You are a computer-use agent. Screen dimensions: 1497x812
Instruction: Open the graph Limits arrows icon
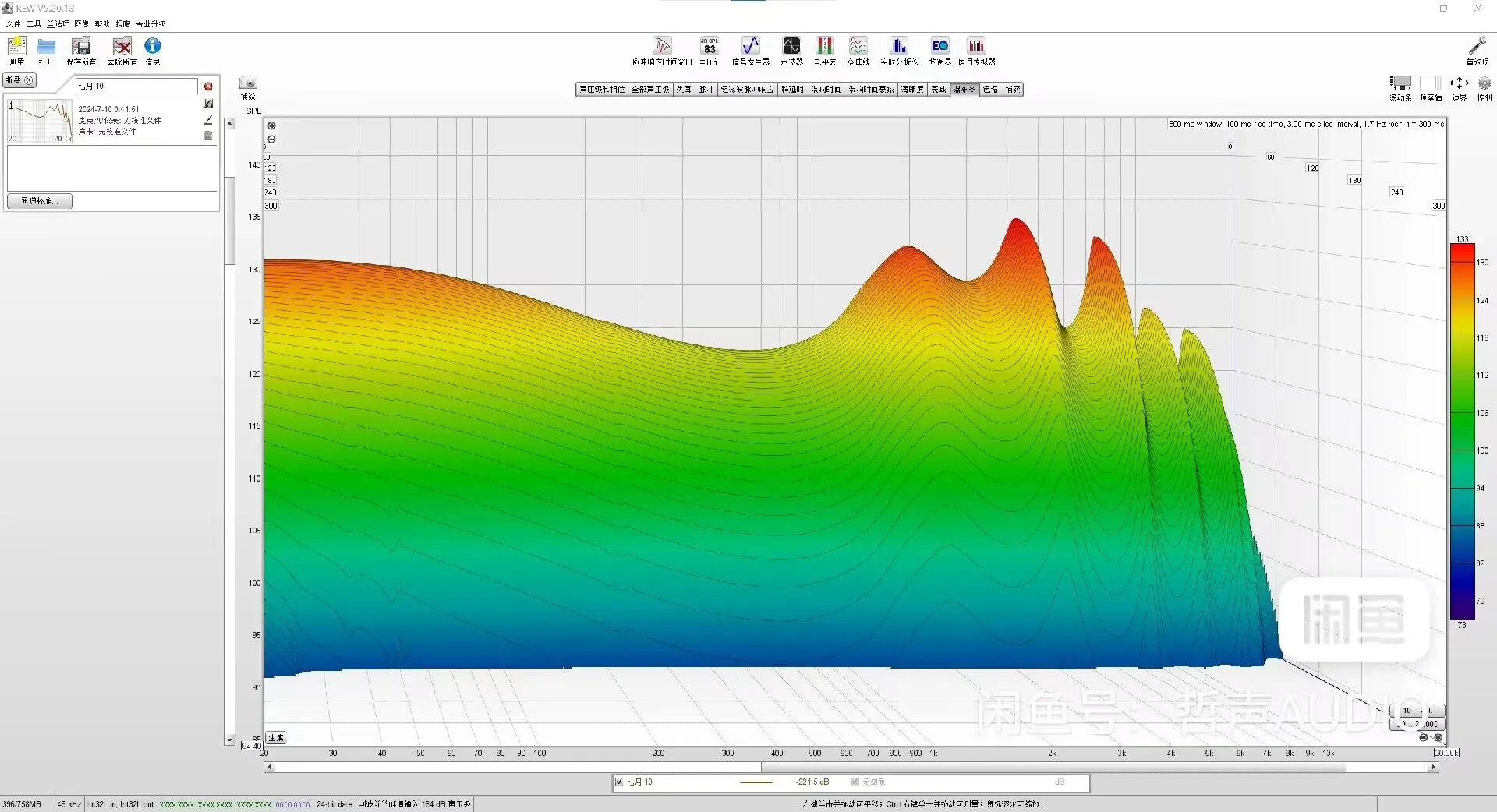[x=1459, y=83]
